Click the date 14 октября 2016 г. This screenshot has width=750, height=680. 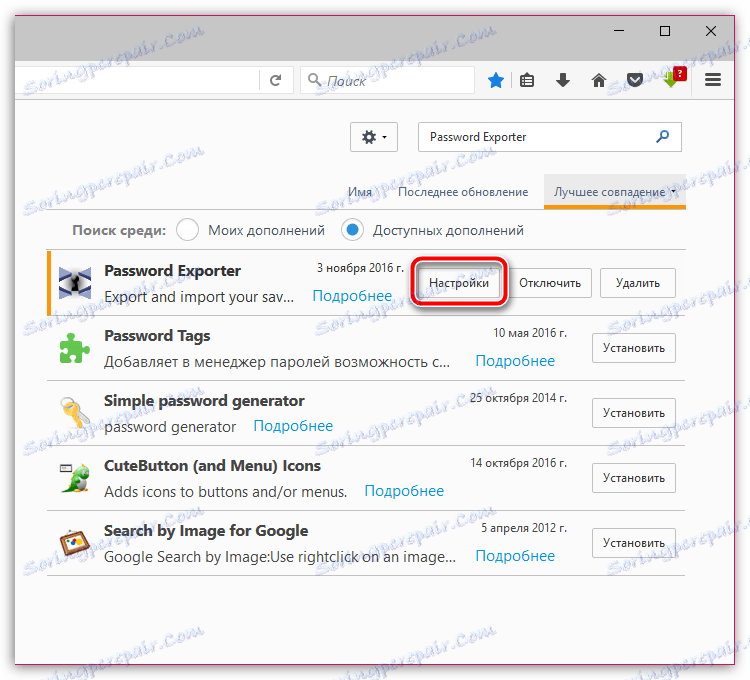click(518, 463)
